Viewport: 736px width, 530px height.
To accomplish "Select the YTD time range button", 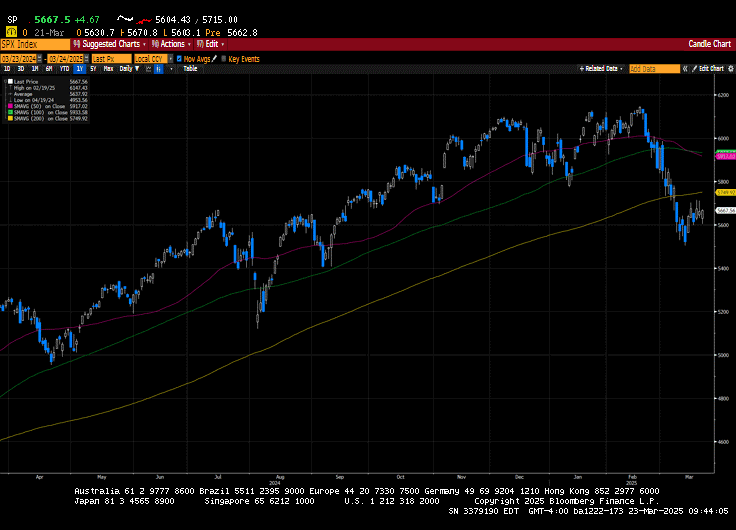I will click(64, 68).
